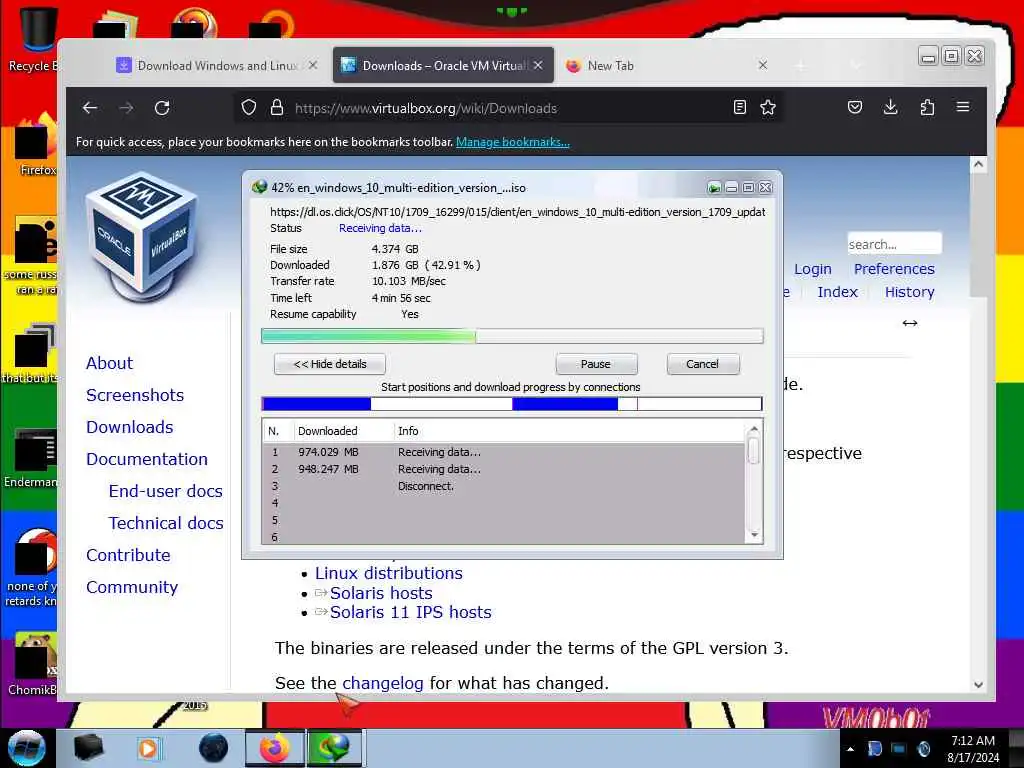Click the black box taskbar icon
1024x768 pixels.
click(89, 748)
